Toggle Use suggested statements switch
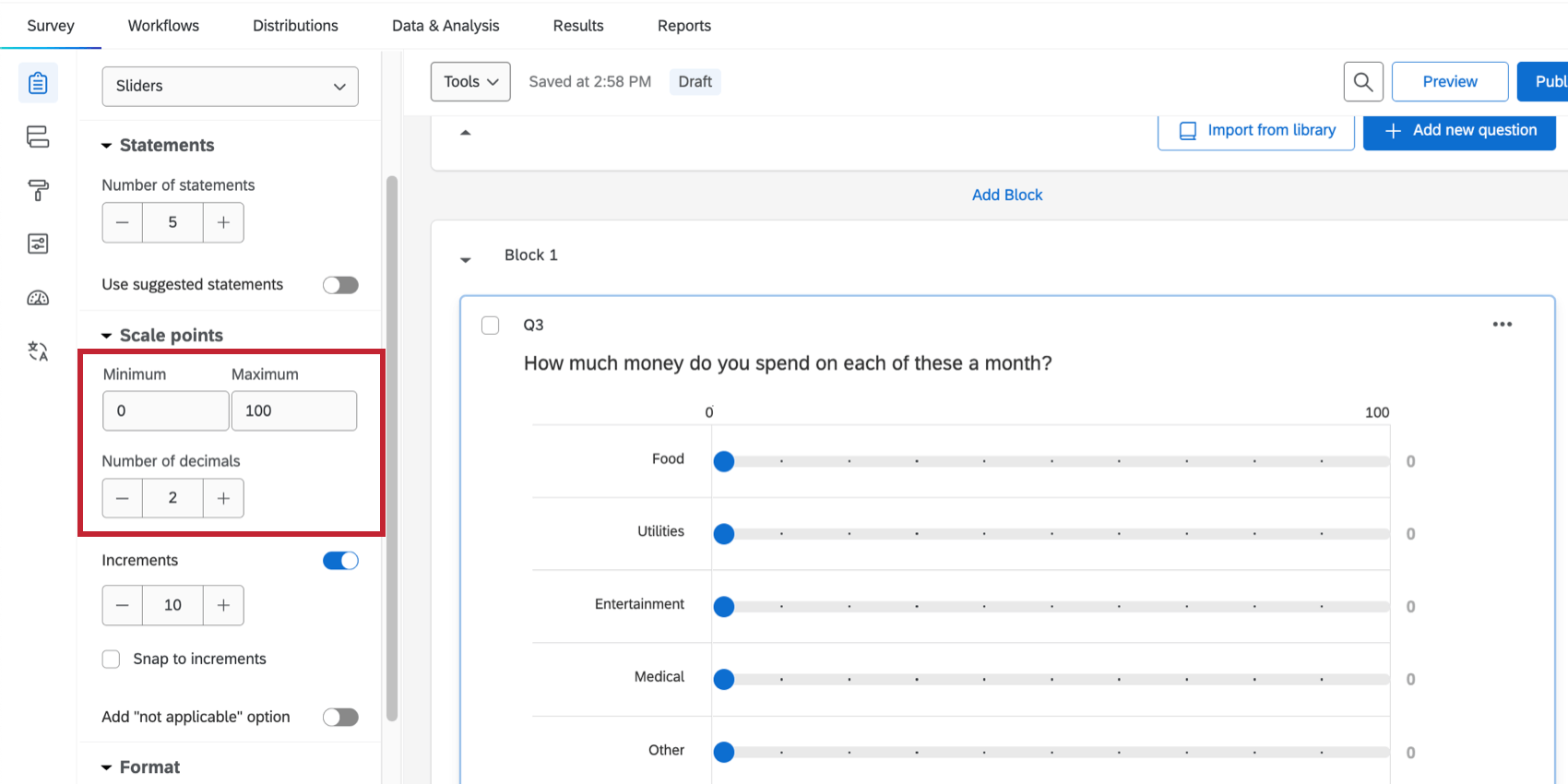The width and height of the screenshot is (1568, 784). coord(340,285)
